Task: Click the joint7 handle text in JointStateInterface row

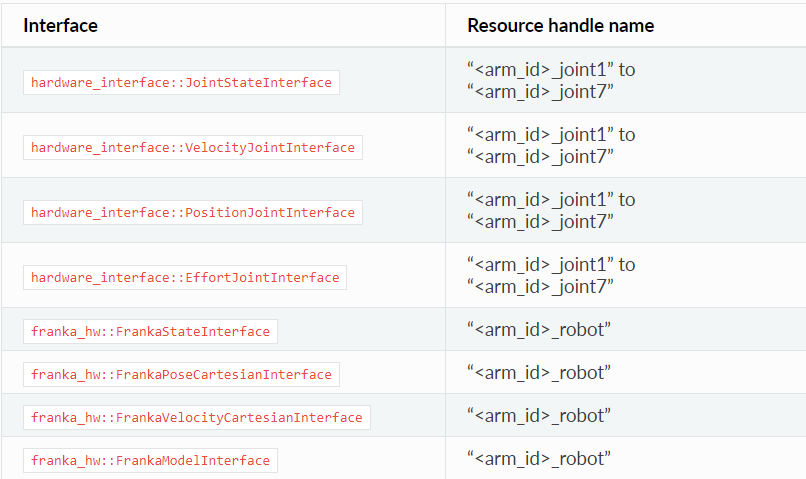Action: (x=540, y=92)
